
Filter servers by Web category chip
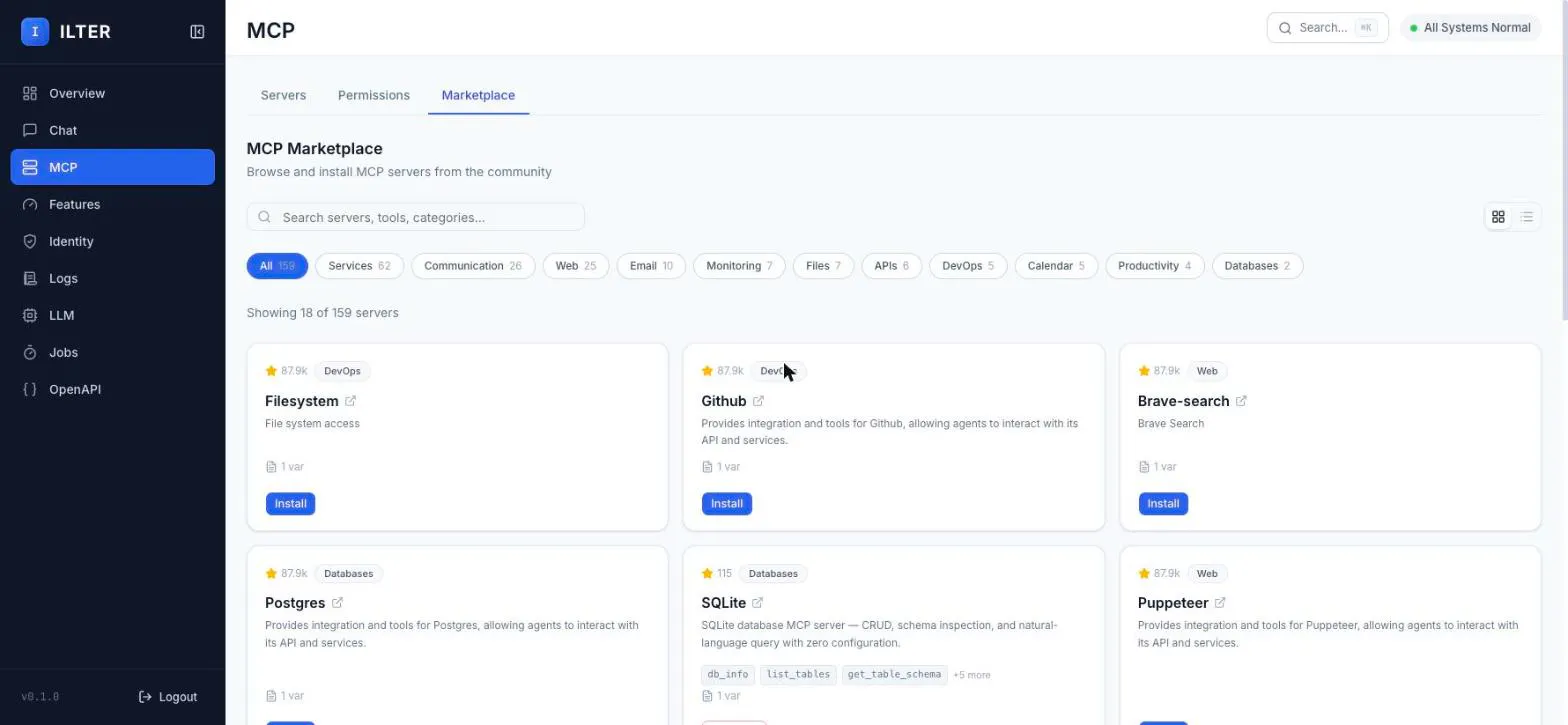[x=576, y=266]
